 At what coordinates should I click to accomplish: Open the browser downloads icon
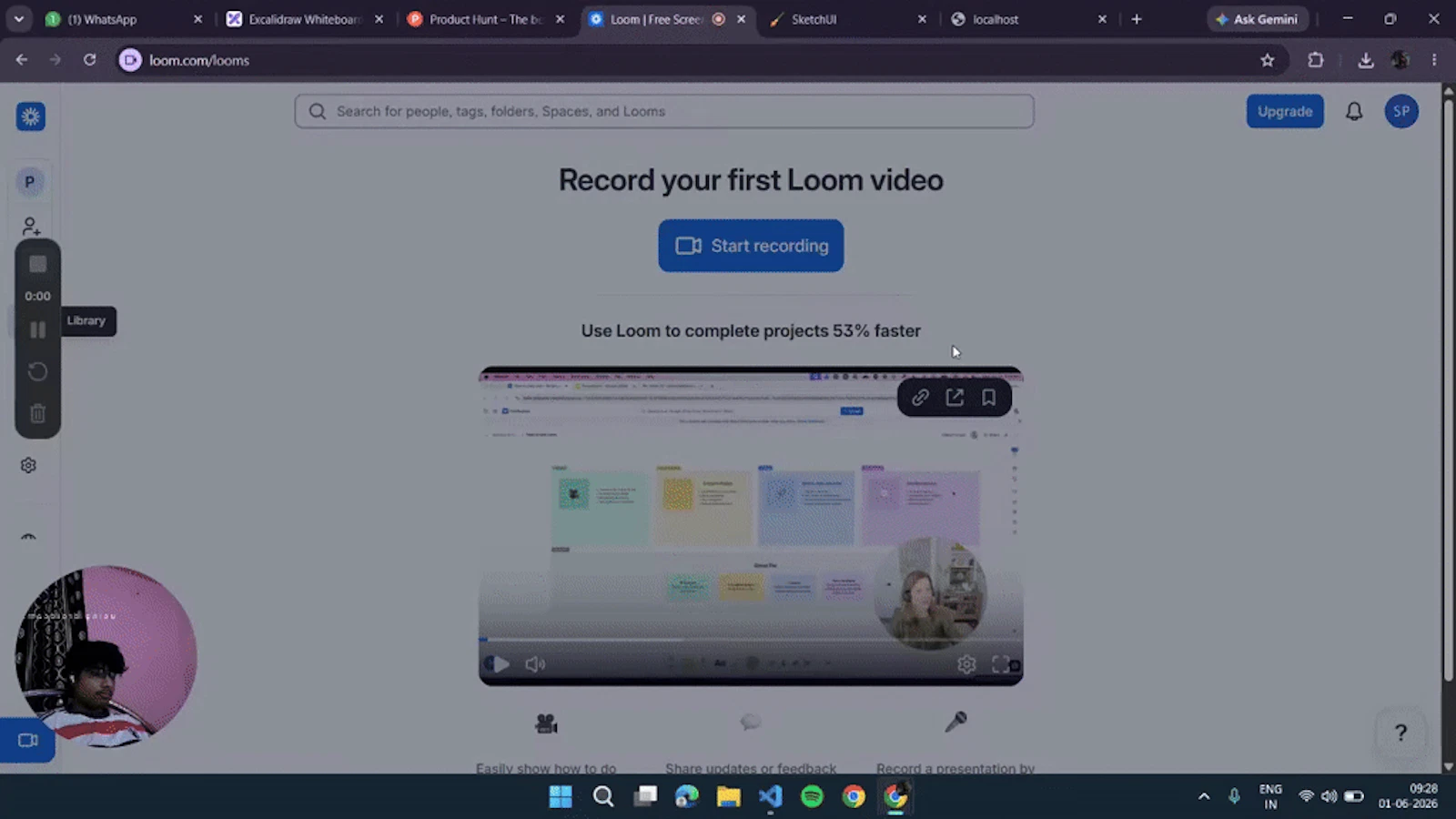(1366, 60)
